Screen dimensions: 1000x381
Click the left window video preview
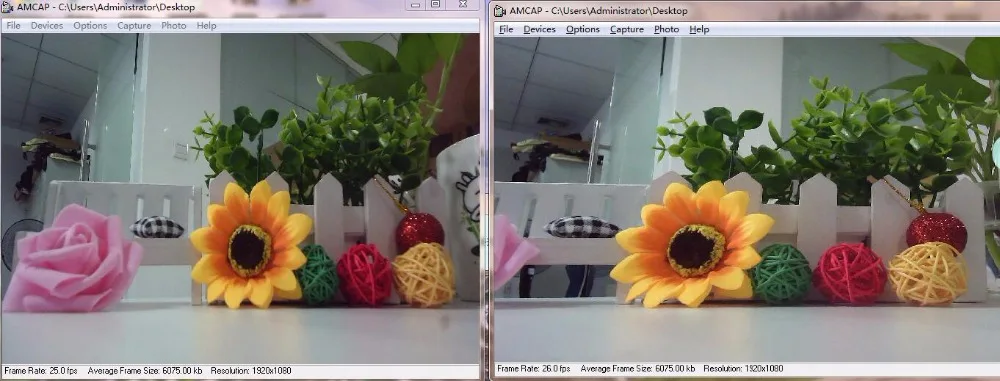click(240, 198)
